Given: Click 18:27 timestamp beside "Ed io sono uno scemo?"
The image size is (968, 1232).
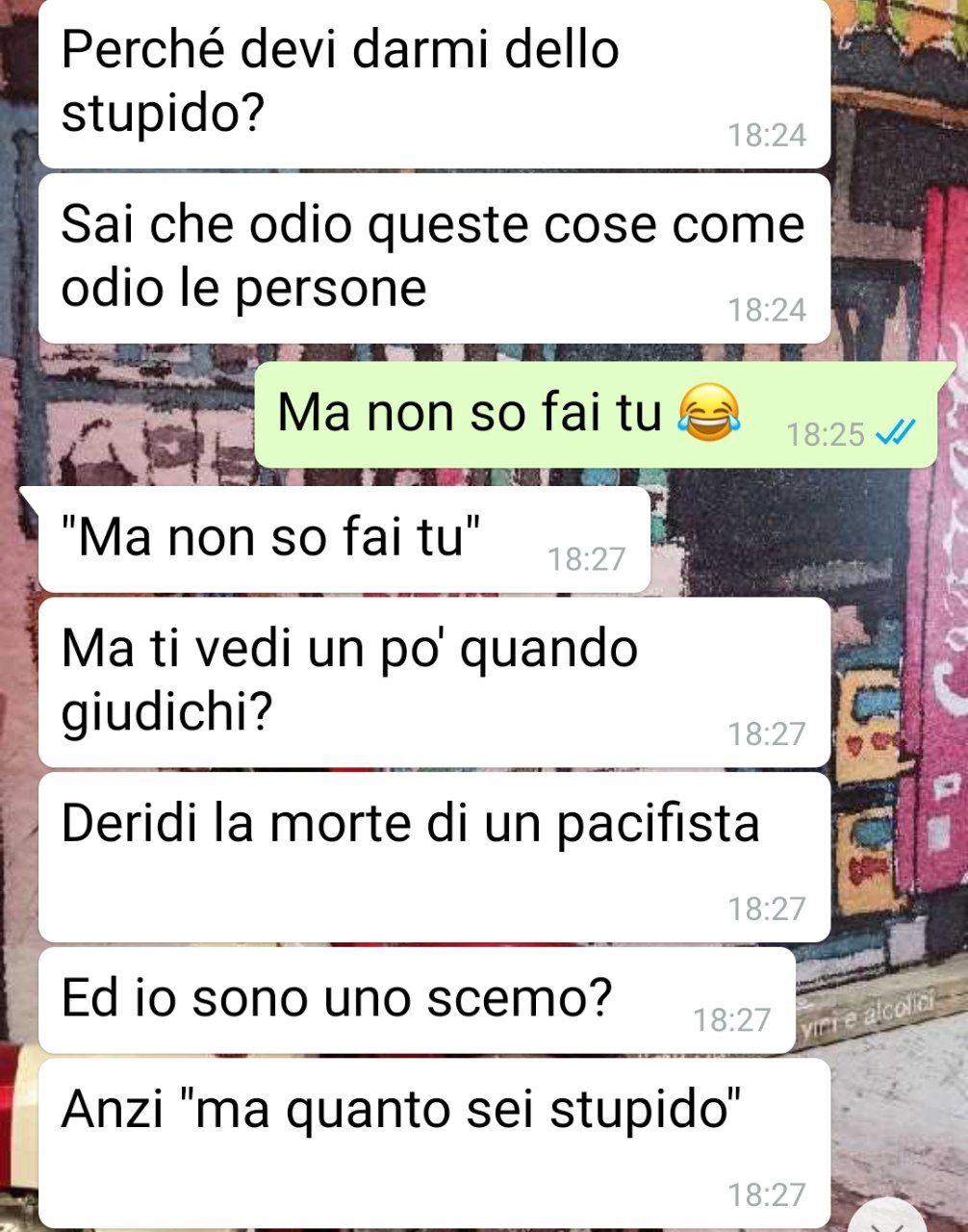Looking at the screenshot, I should 732,1019.
